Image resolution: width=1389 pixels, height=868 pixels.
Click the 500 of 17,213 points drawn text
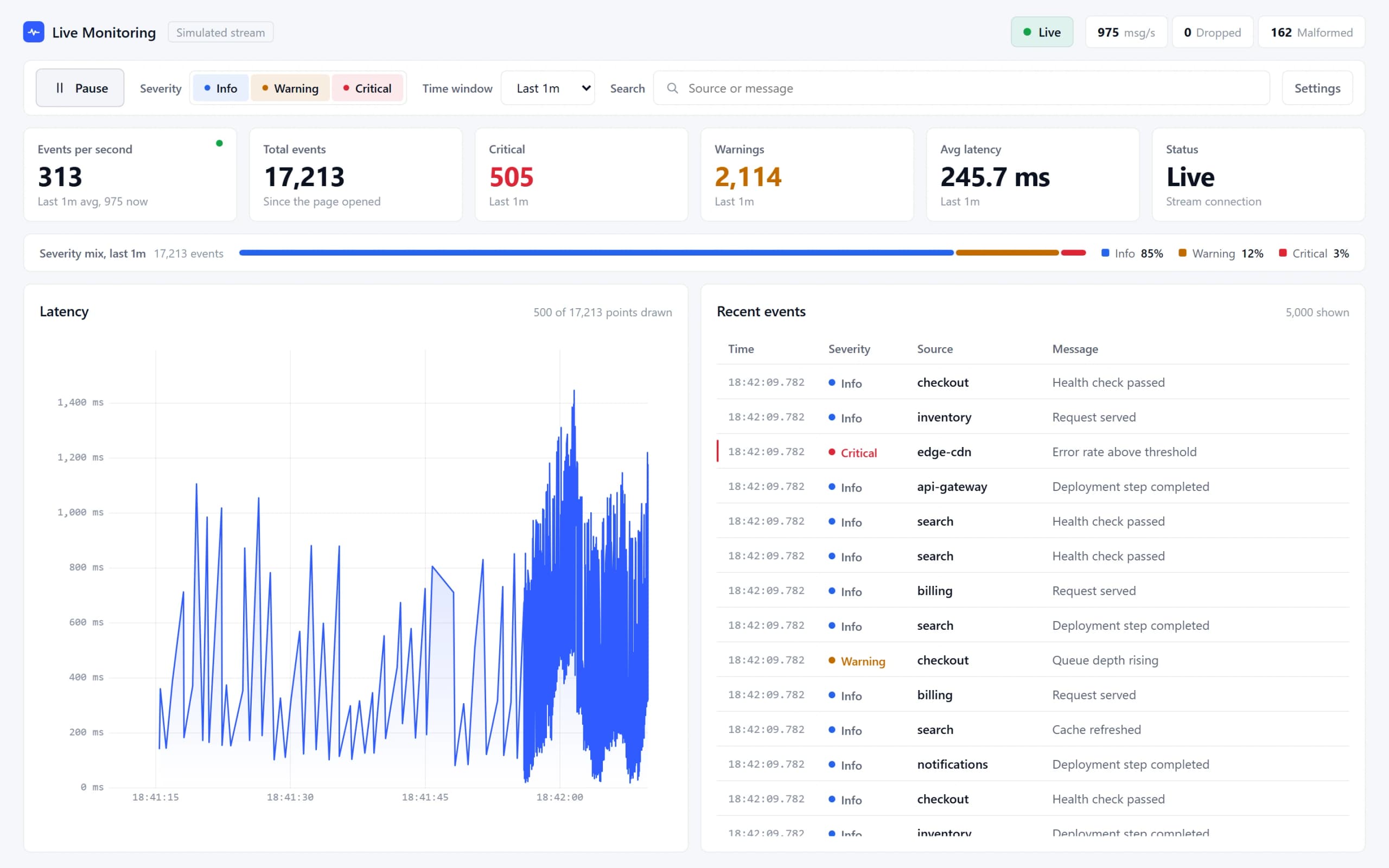pyautogui.click(x=603, y=312)
